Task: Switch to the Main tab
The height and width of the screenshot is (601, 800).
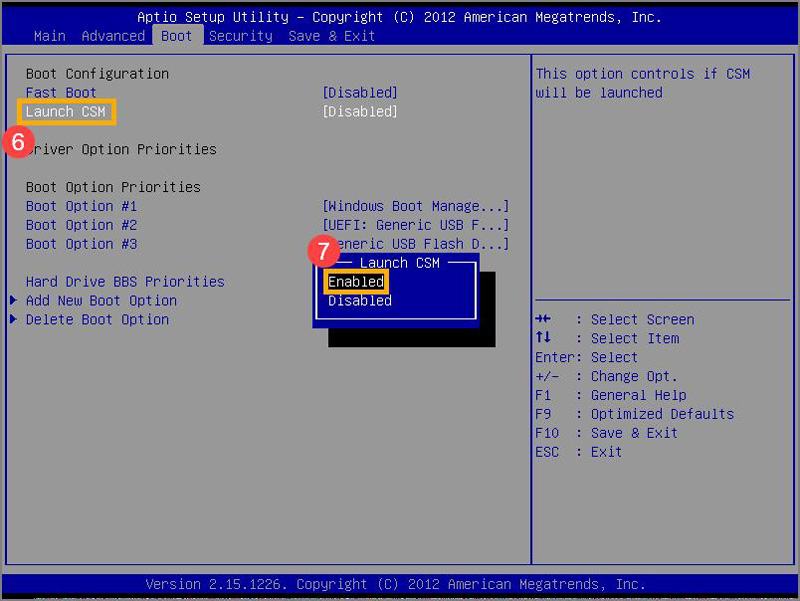Action: pos(49,36)
